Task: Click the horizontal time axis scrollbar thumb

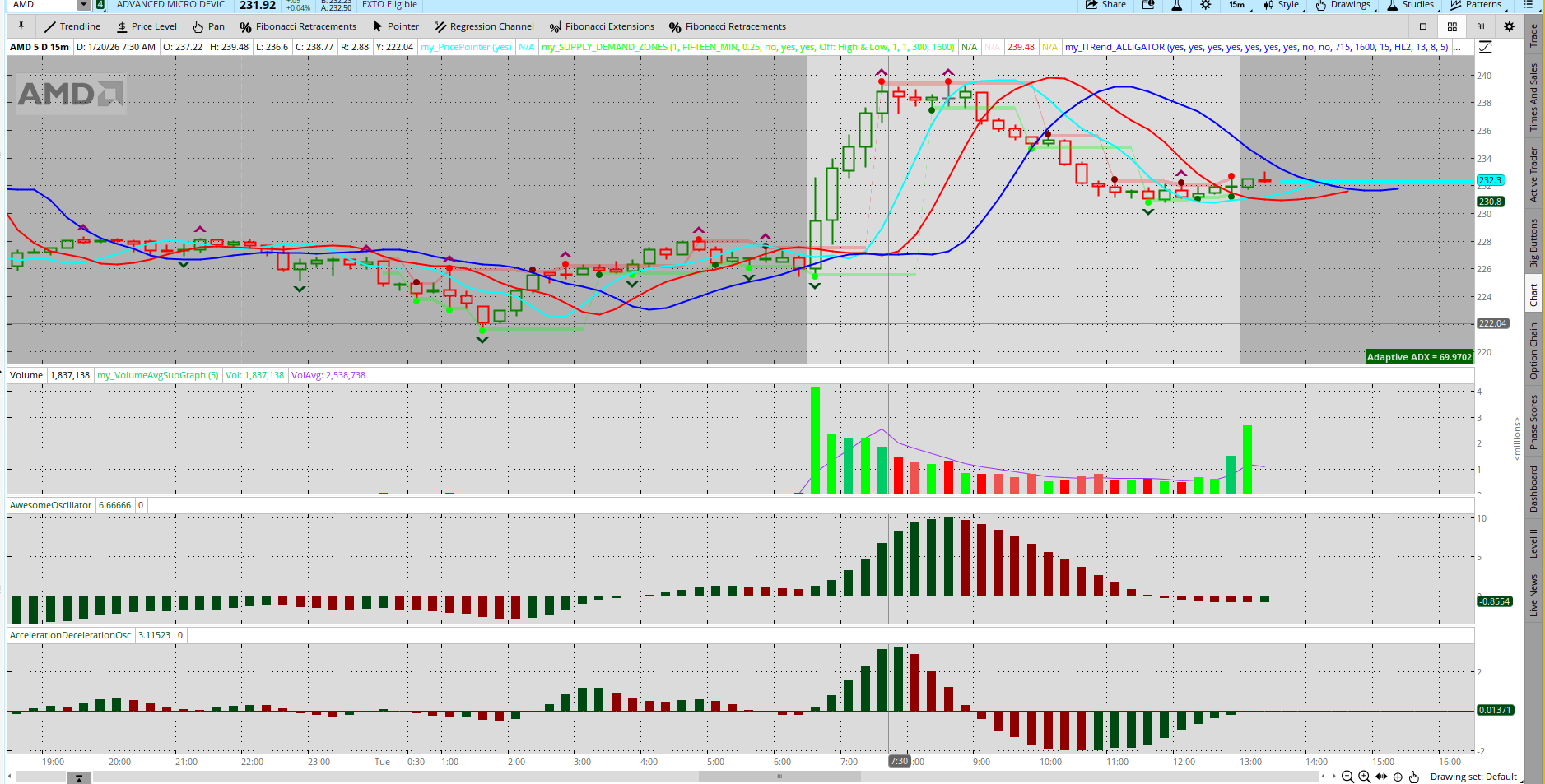Action: [779, 776]
